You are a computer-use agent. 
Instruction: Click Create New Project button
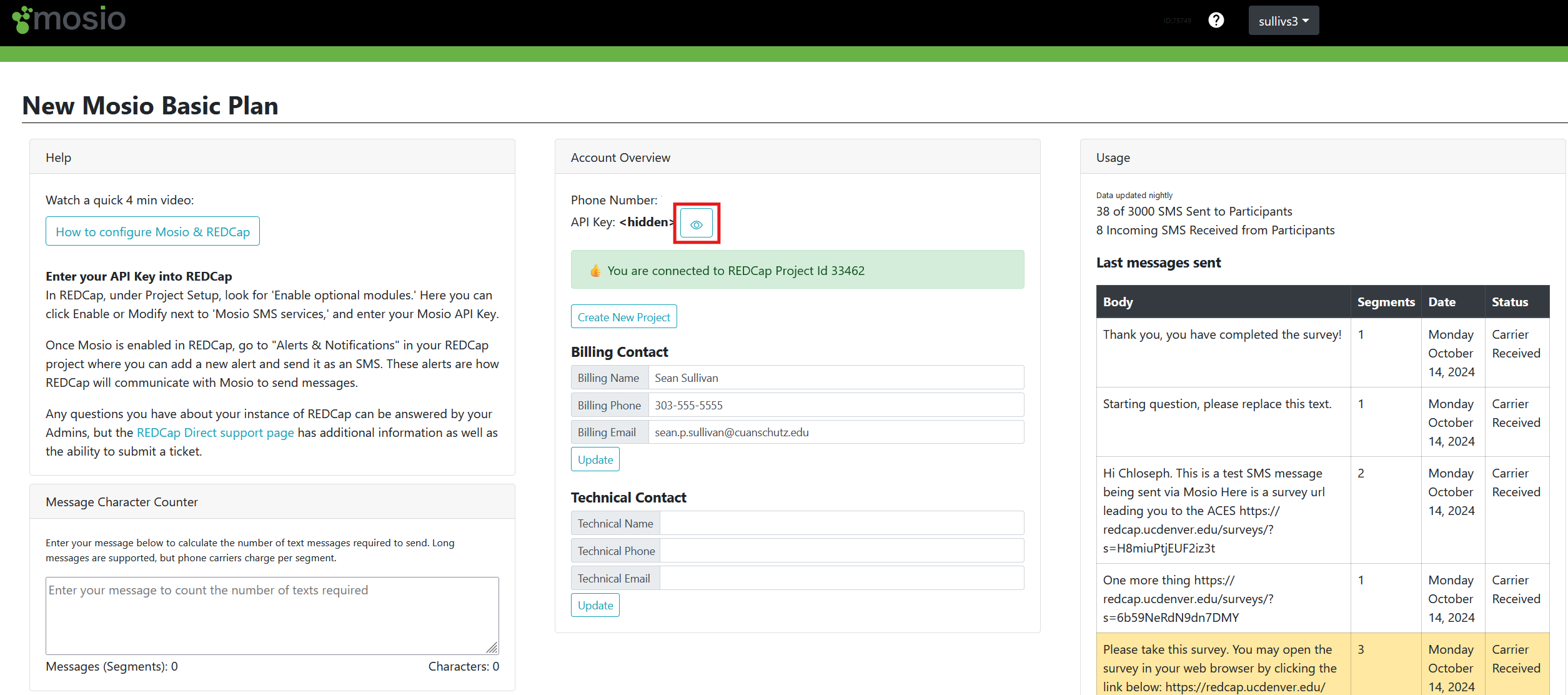[x=623, y=317]
